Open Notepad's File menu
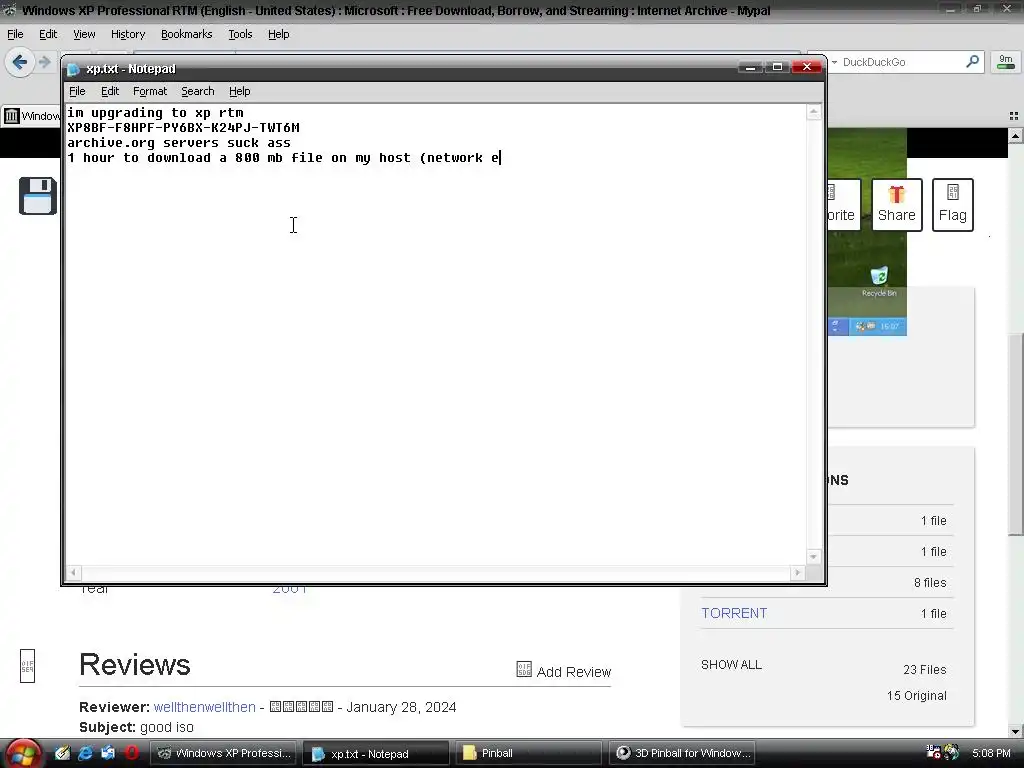 coord(77,91)
